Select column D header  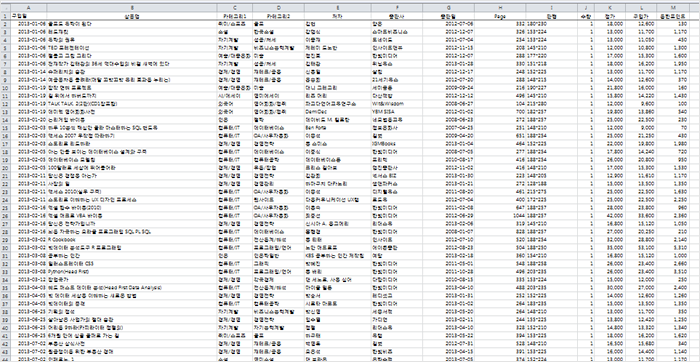[x=279, y=8]
